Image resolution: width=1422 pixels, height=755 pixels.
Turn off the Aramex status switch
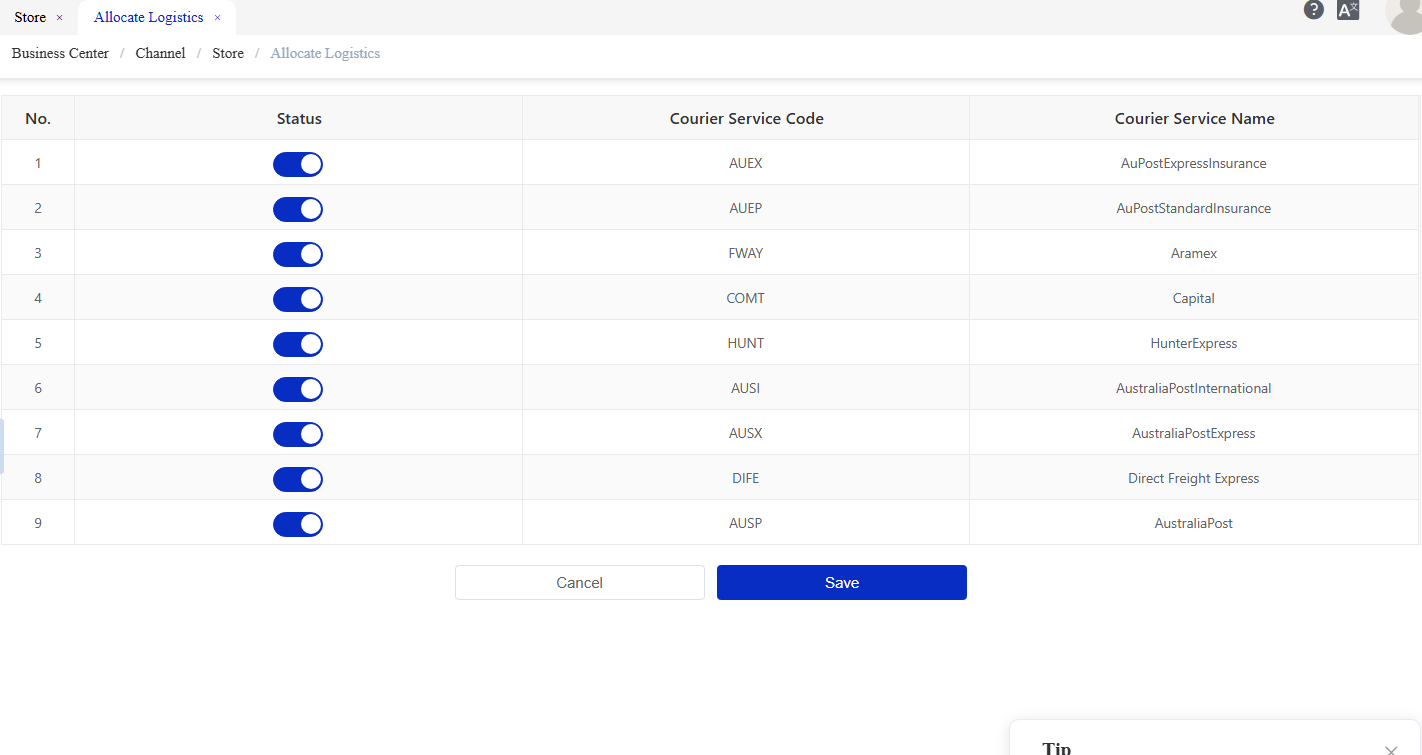[x=298, y=254]
